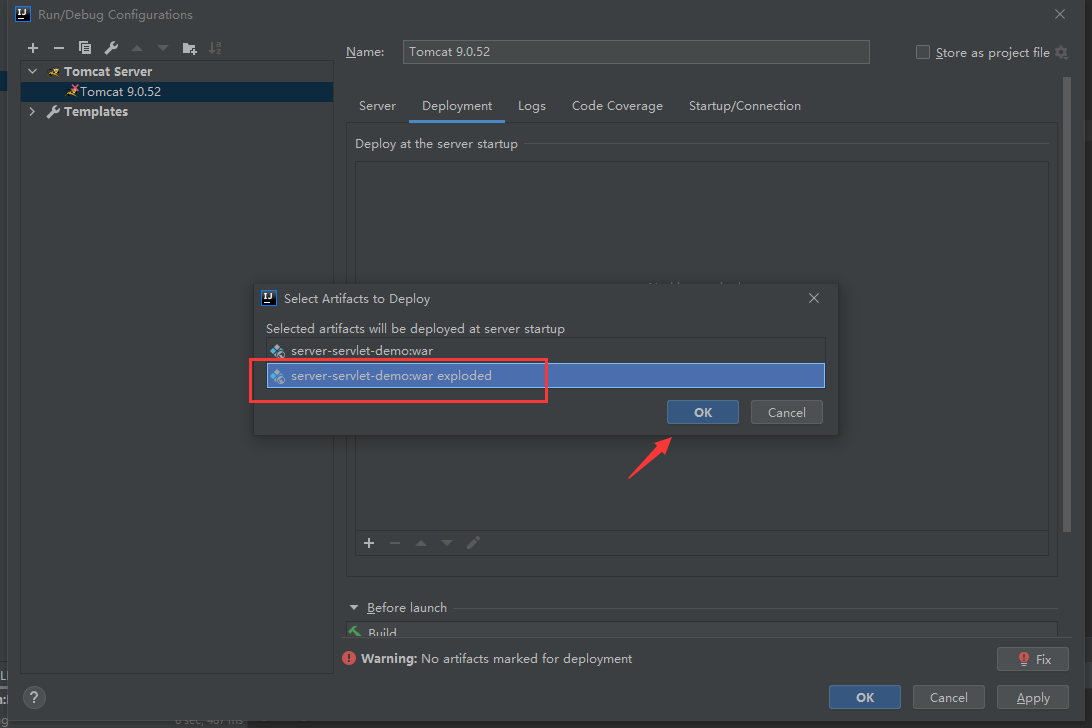This screenshot has width=1092, height=728.
Task: Select the Templates tree item
Action: 177,111
